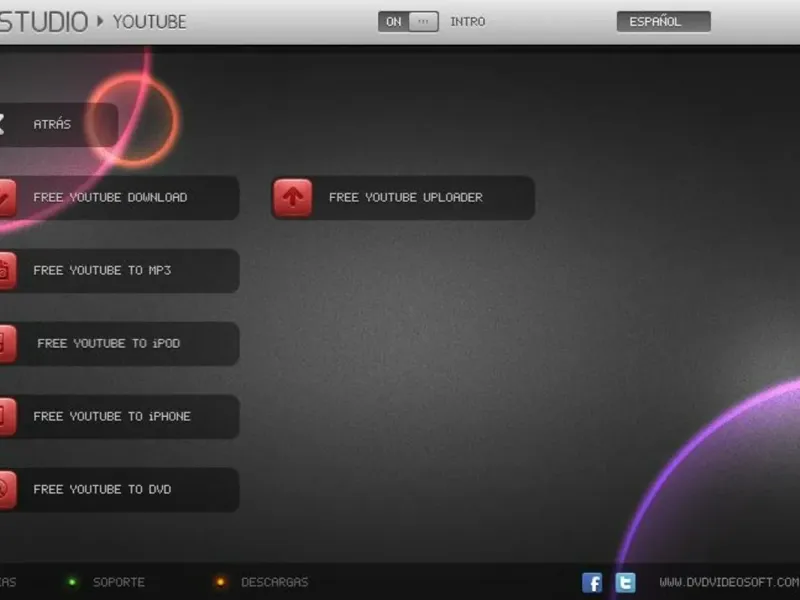Launch Free YouTube Uploader
The image size is (800, 600).
pyautogui.click(x=403, y=197)
